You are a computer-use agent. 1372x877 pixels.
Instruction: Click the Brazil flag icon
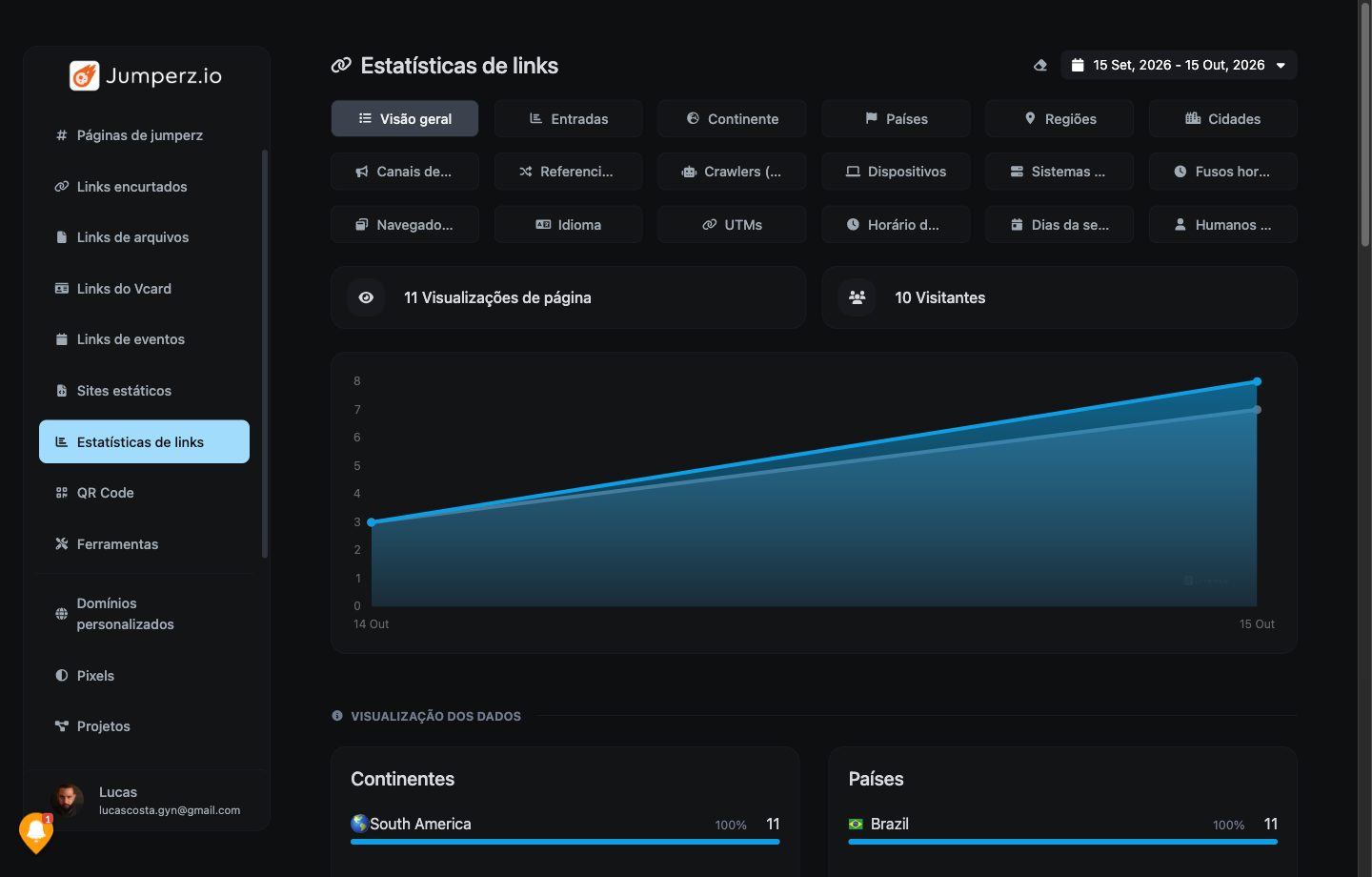coord(856,825)
